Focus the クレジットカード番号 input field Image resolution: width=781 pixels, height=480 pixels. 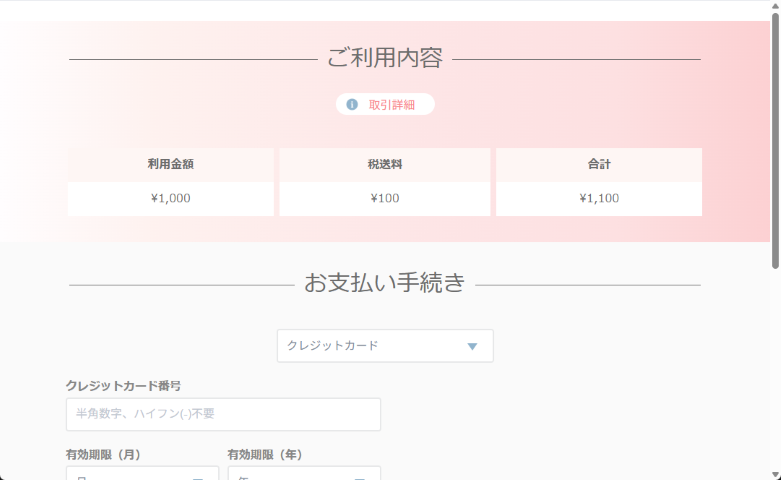click(x=223, y=414)
